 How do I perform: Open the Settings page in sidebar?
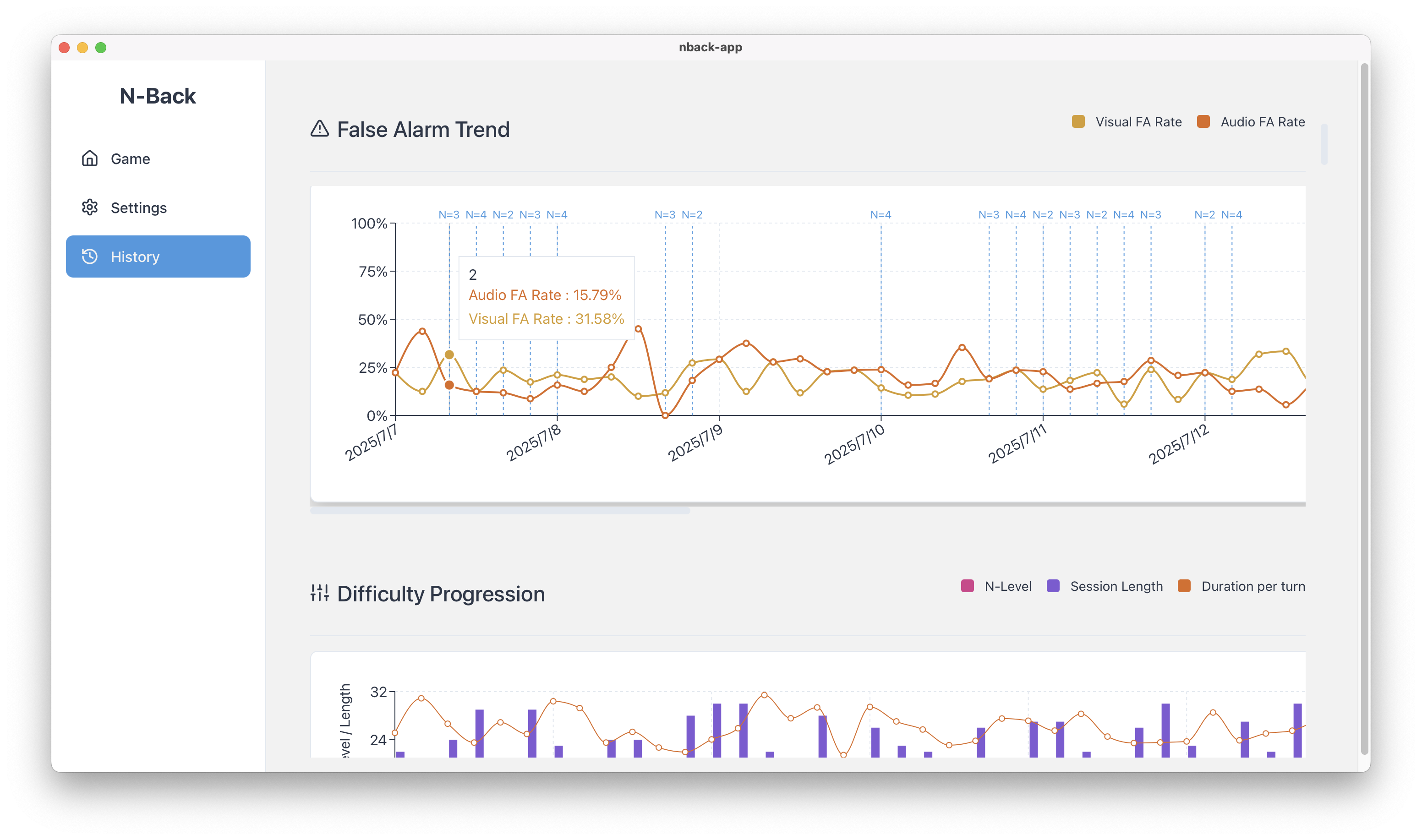(139, 208)
